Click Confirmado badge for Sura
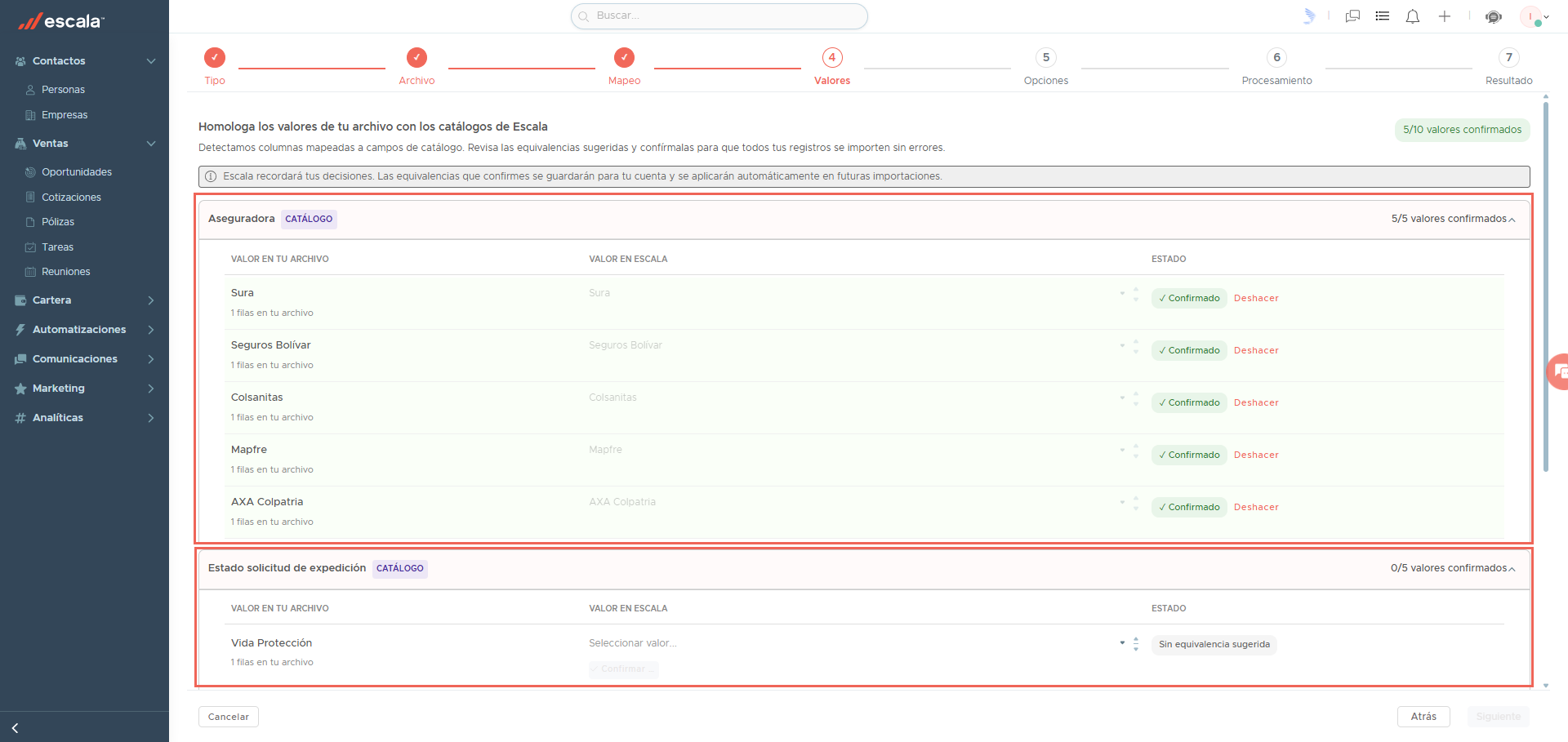 (1189, 299)
